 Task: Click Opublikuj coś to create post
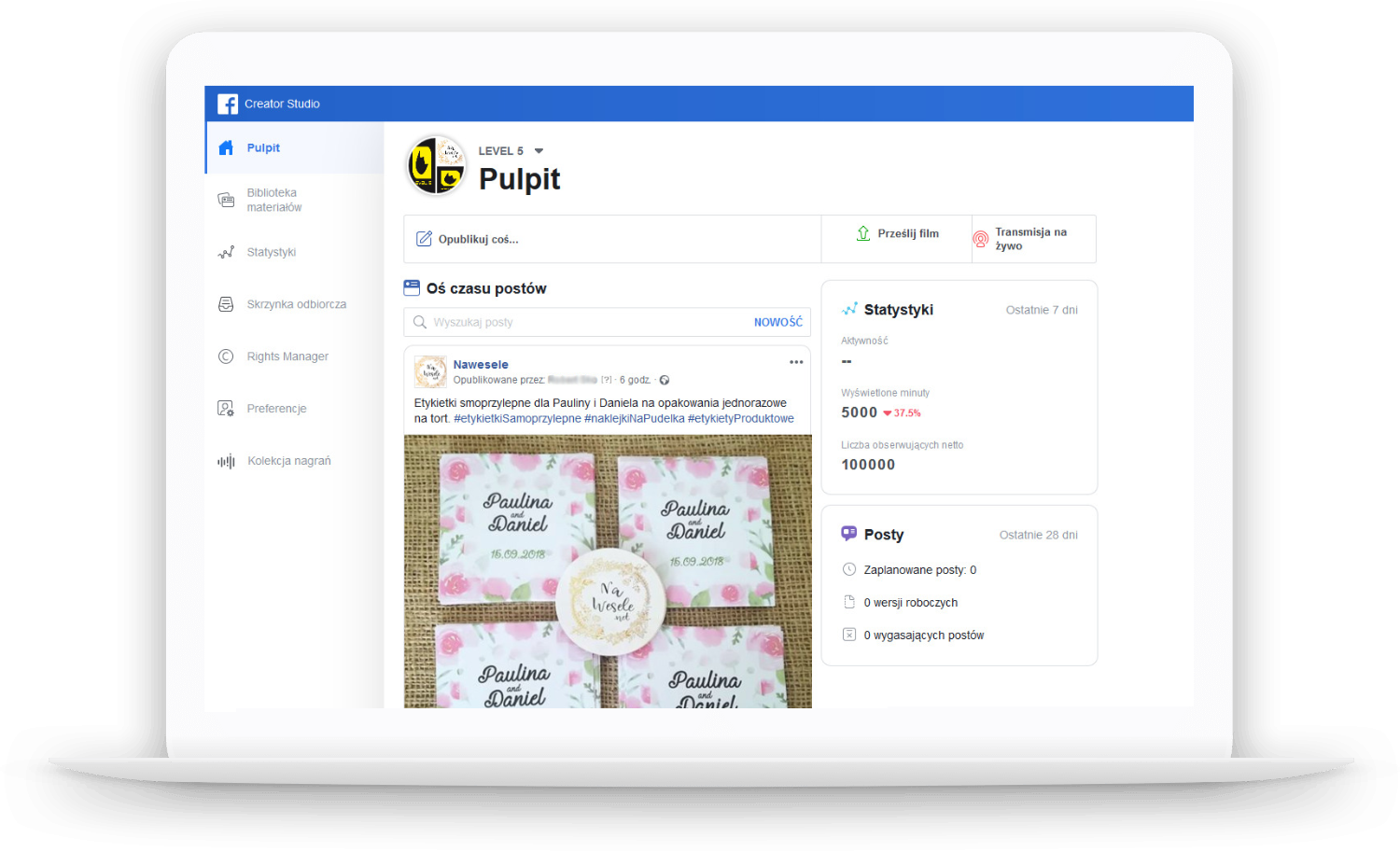point(478,239)
